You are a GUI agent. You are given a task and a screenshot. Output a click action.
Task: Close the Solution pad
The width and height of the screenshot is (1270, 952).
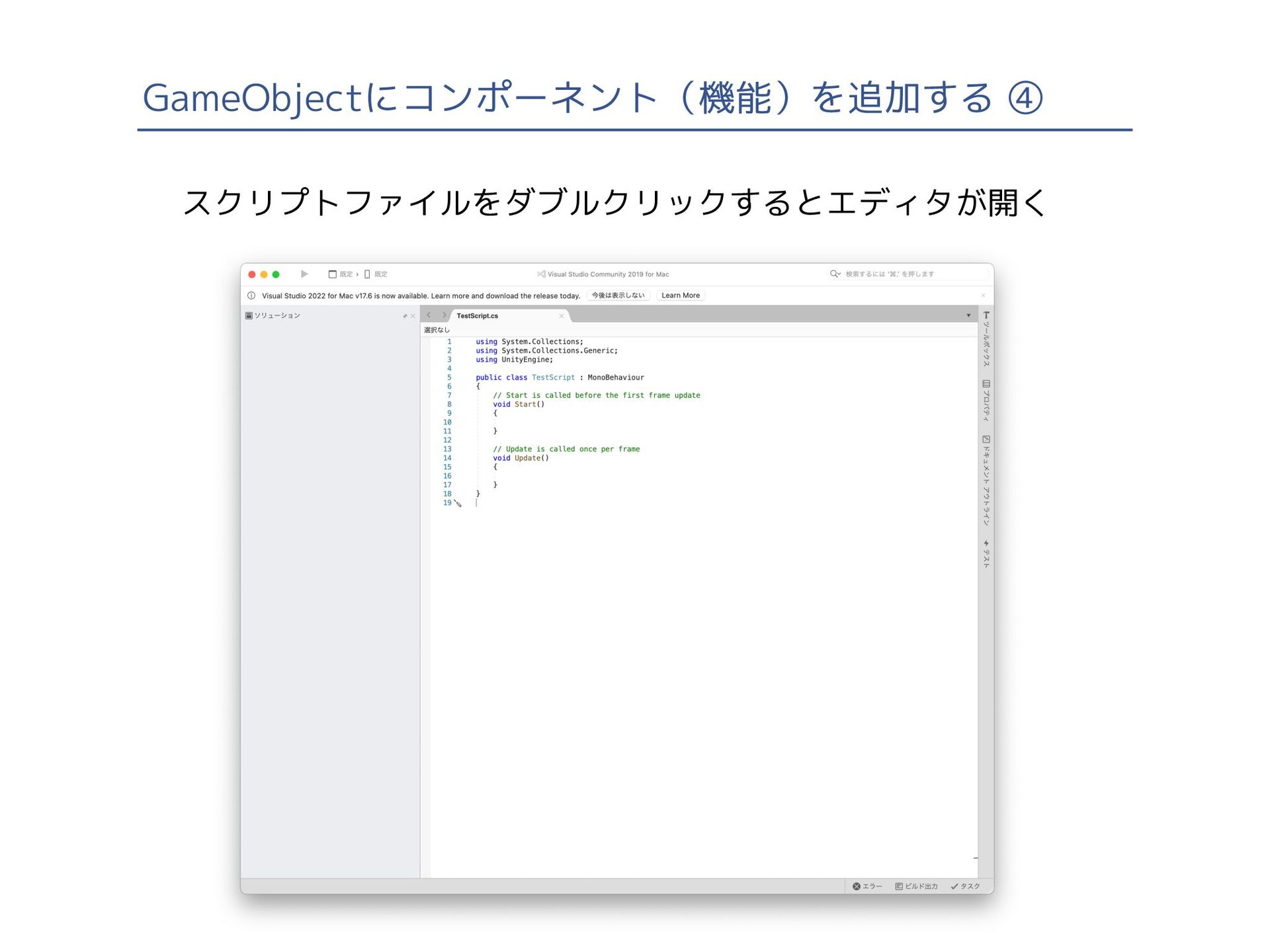click(x=413, y=316)
